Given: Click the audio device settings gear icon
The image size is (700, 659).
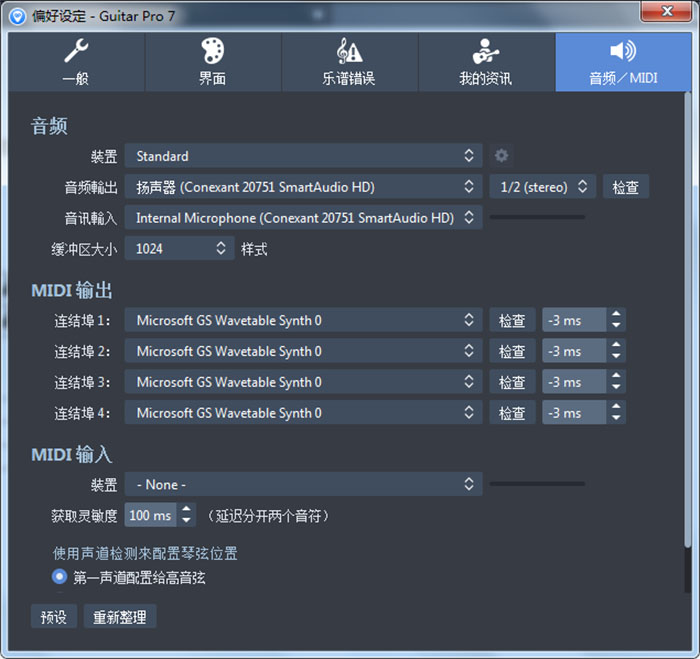Looking at the screenshot, I should [x=501, y=155].
